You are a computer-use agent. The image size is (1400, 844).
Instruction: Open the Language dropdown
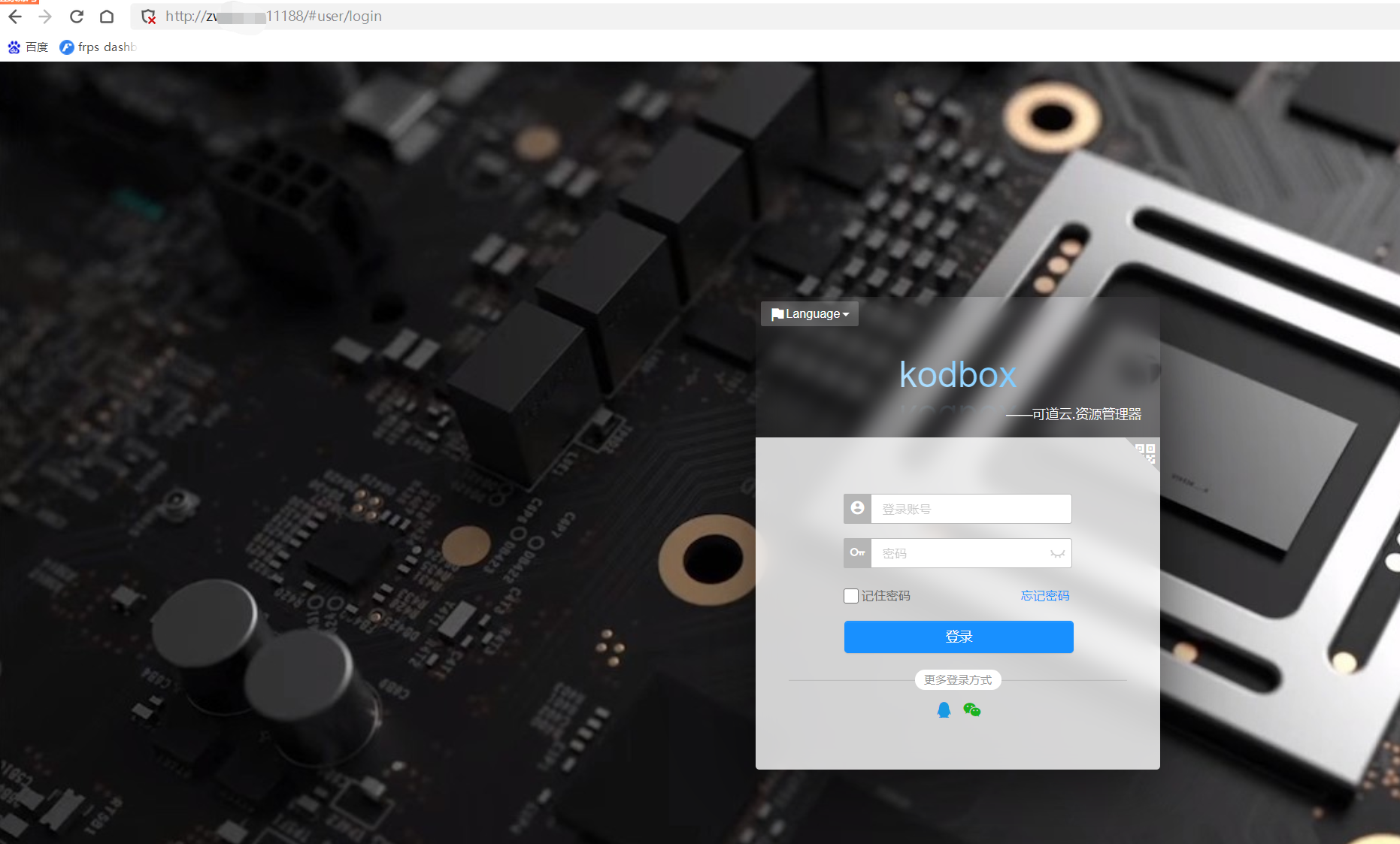810,314
